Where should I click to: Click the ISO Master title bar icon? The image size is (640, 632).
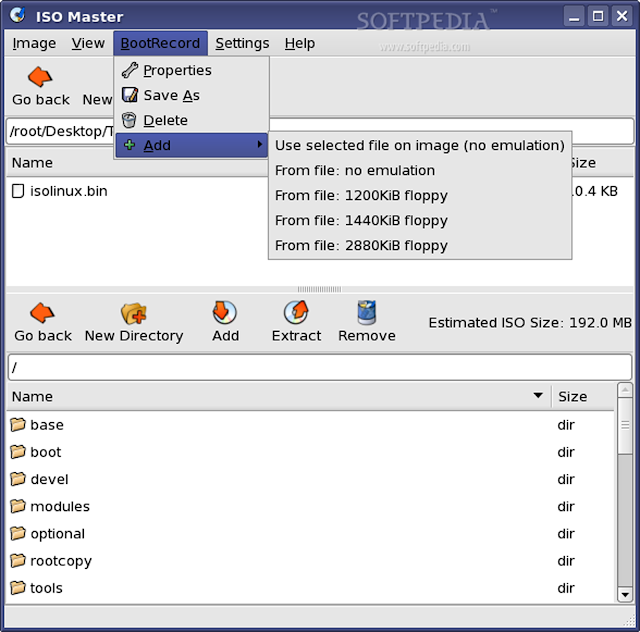tap(18, 16)
